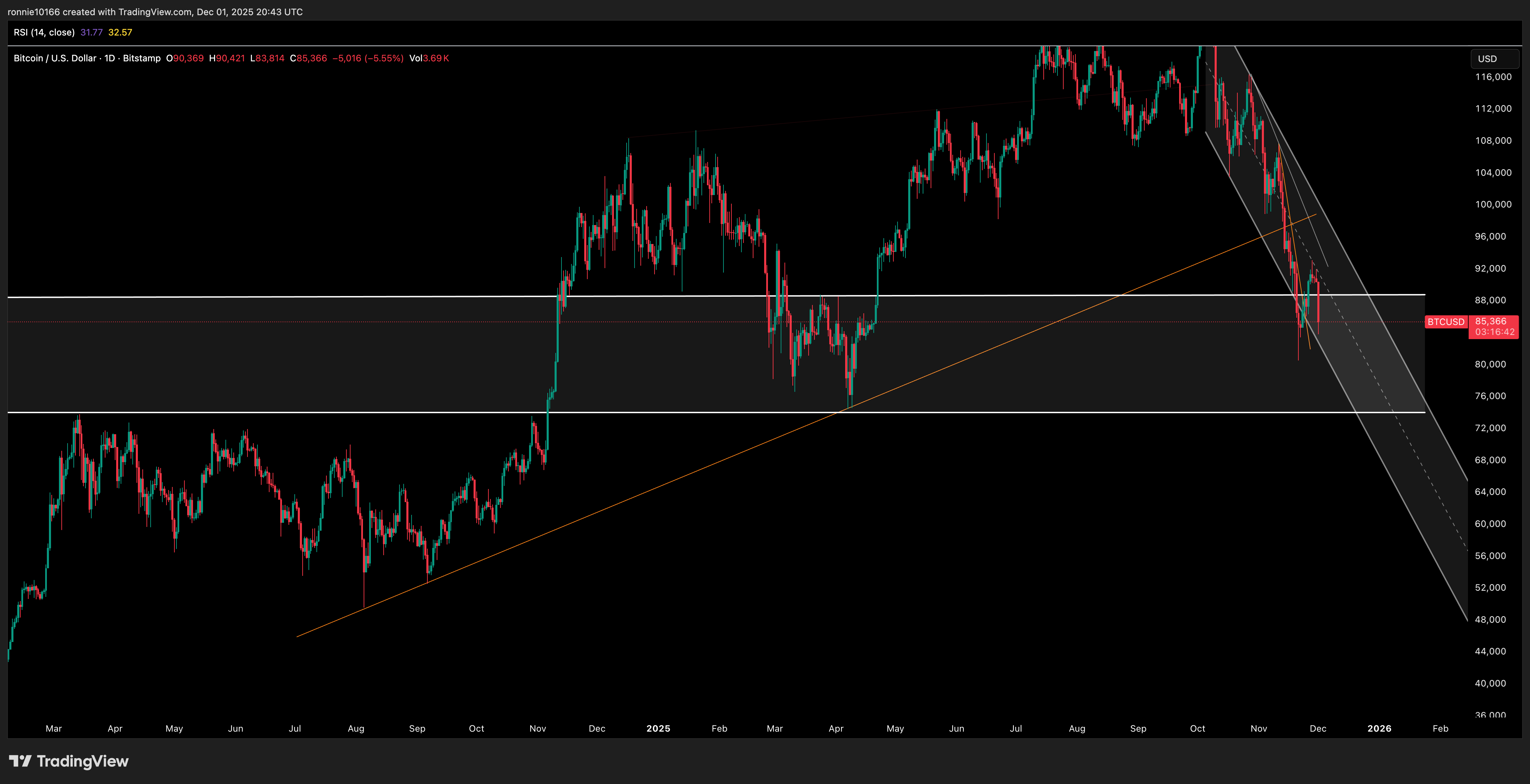The width and height of the screenshot is (1530, 784).
Task: Click the yellow 32.57 RSI average value
Action: 121,33
